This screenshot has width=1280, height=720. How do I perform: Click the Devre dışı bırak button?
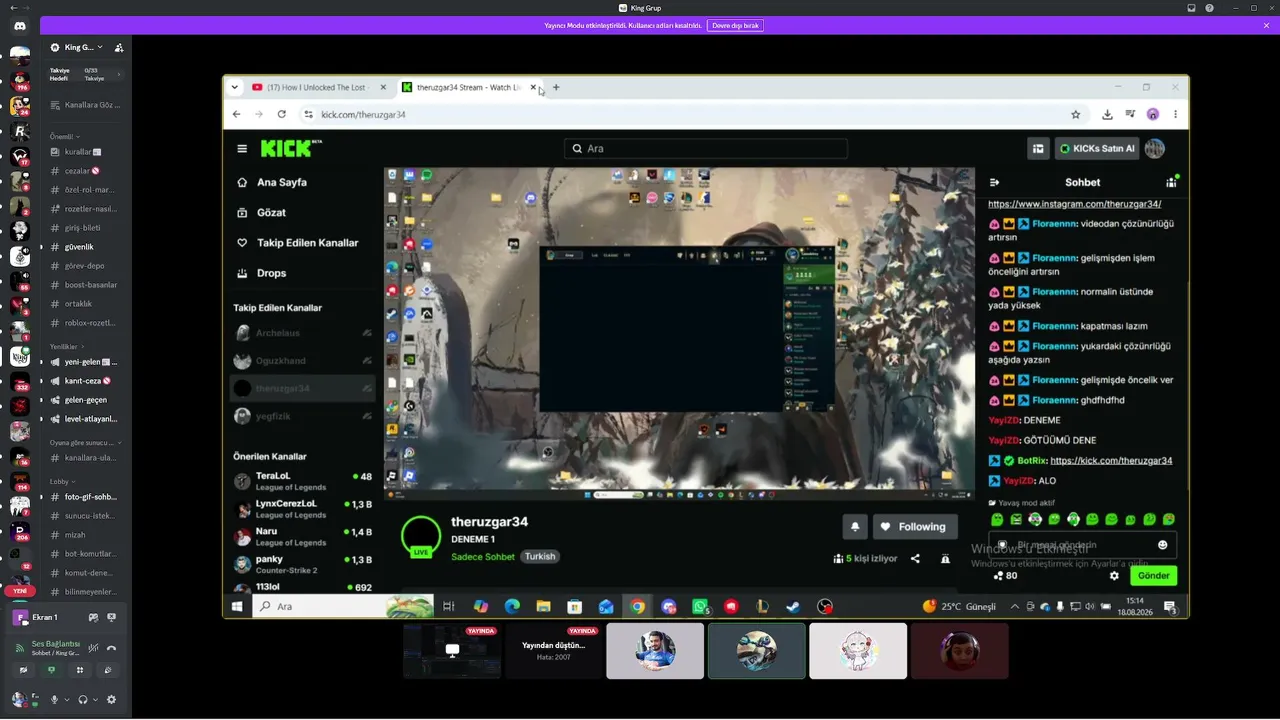(736, 25)
